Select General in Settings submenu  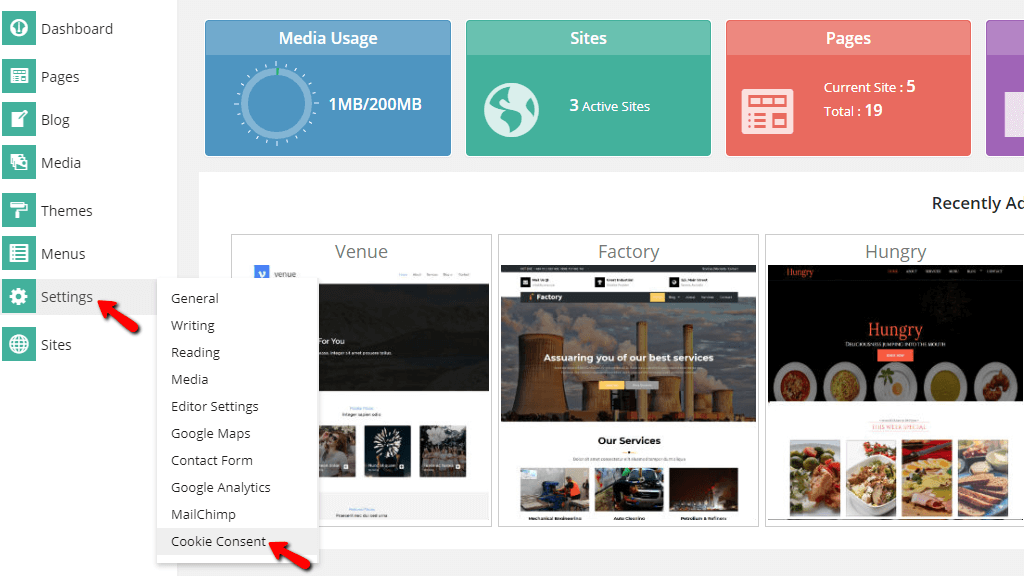click(195, 298)
